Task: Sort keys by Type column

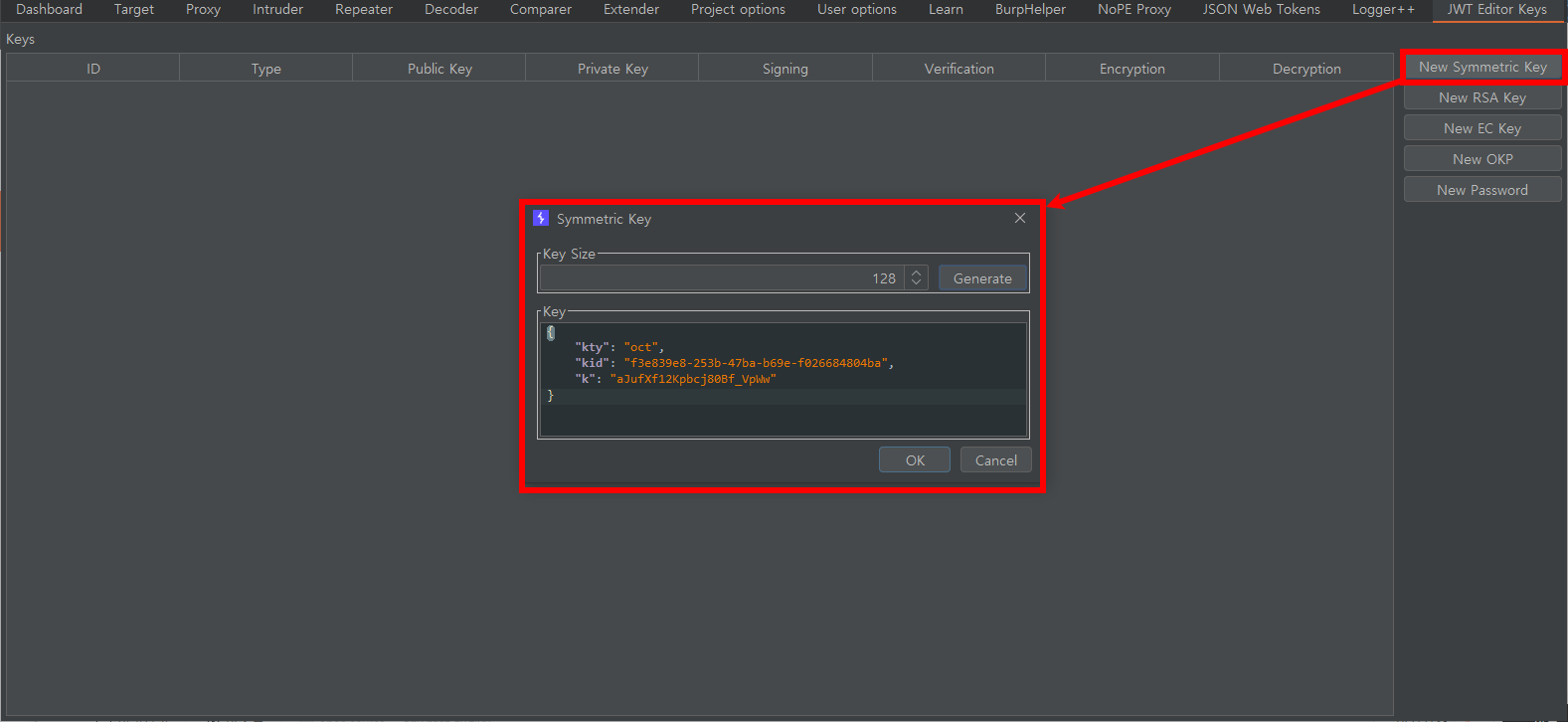Action: pos(266,69)
